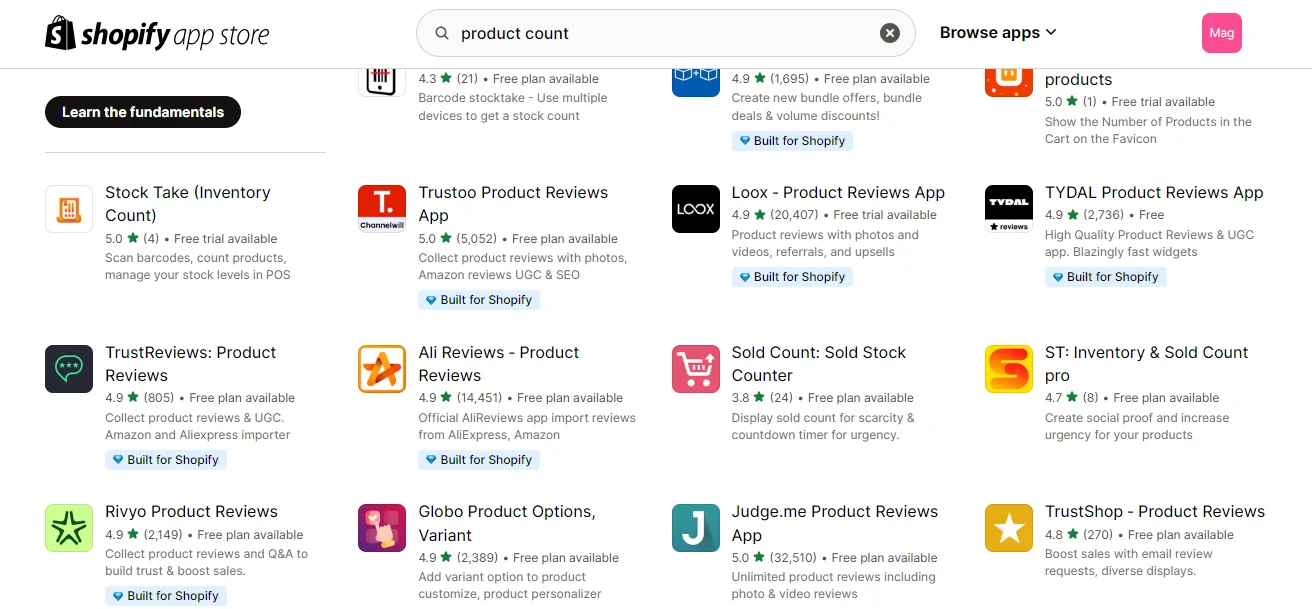Click the Shopify app store logo
This screenshot has width=1312, height=609.
[x=157, y=34]
